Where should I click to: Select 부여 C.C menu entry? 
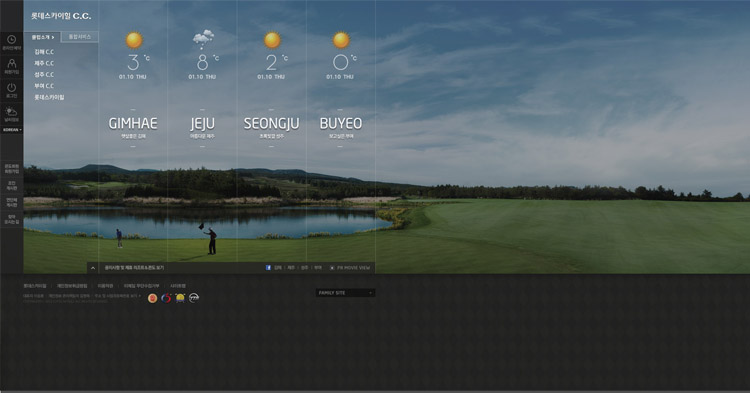coord(44,86)
